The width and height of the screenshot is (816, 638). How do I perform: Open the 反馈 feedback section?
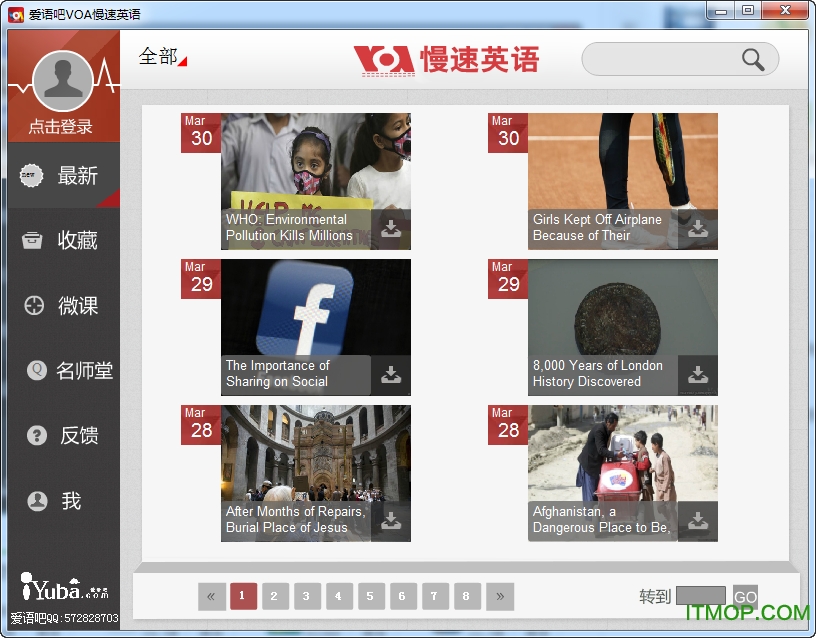[63, 436]
